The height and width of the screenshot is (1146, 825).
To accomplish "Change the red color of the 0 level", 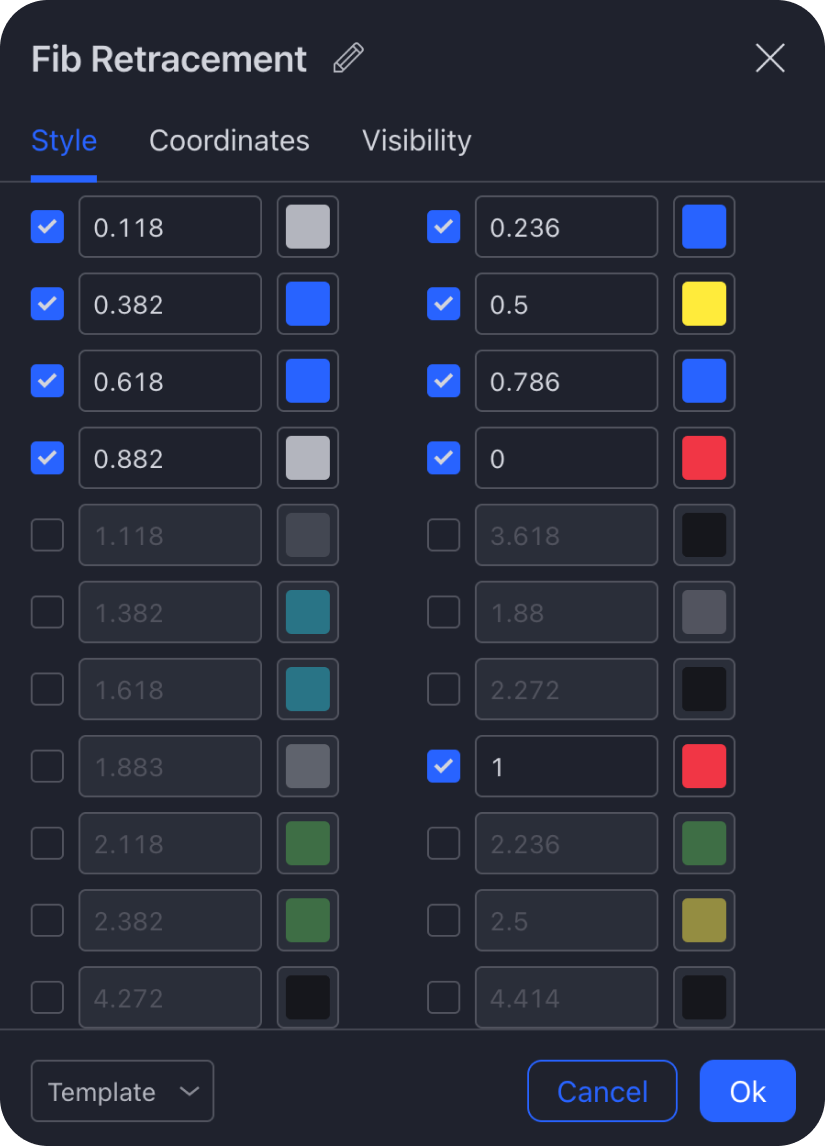I will [x=704, y=458].
